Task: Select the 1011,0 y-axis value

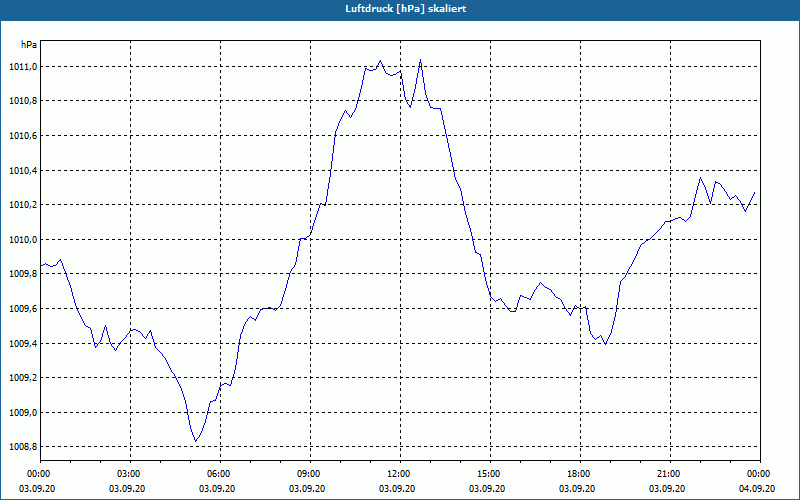Action: click(23, 66)
